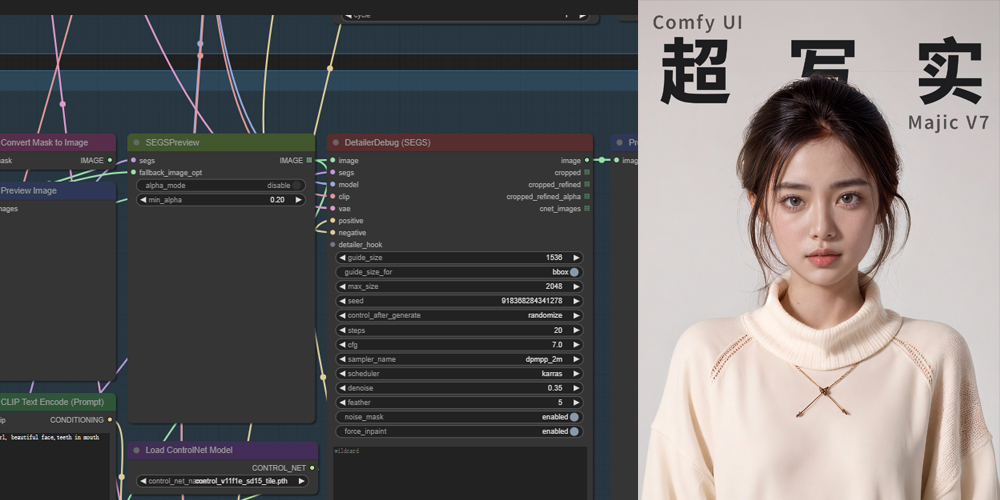Select next sampler_name with right arrow
Screen dimensions: 1000x500
click(576, 359)
